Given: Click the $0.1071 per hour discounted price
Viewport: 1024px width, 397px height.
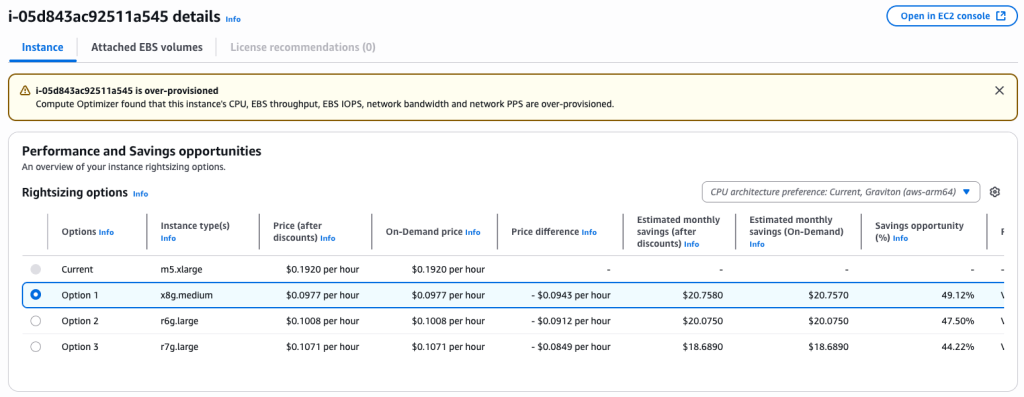Looking at the screenshot, I should point(323,347).
